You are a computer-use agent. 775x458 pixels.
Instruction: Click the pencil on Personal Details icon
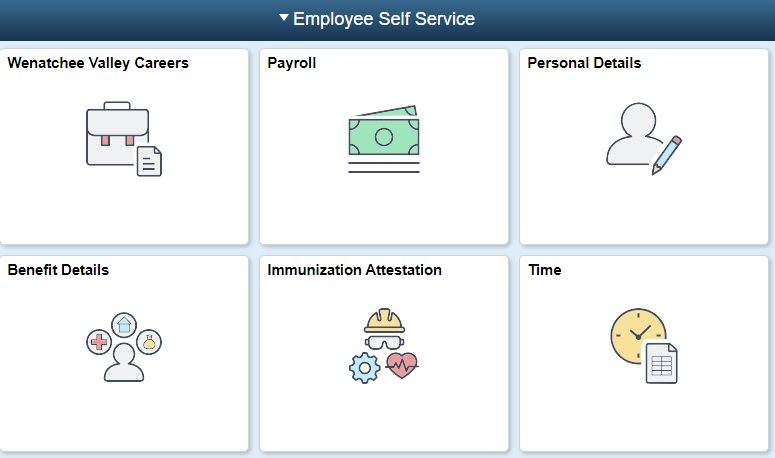pos(666,154)
